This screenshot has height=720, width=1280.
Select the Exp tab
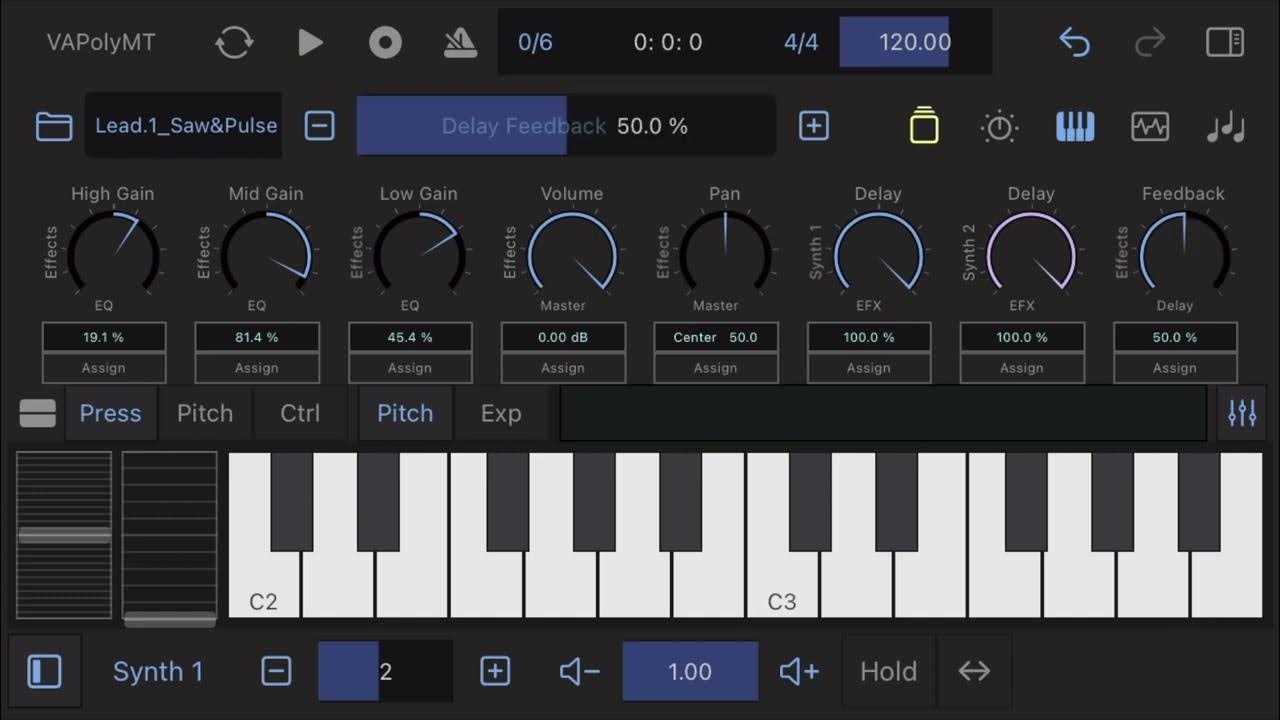[x=501, y=413]
